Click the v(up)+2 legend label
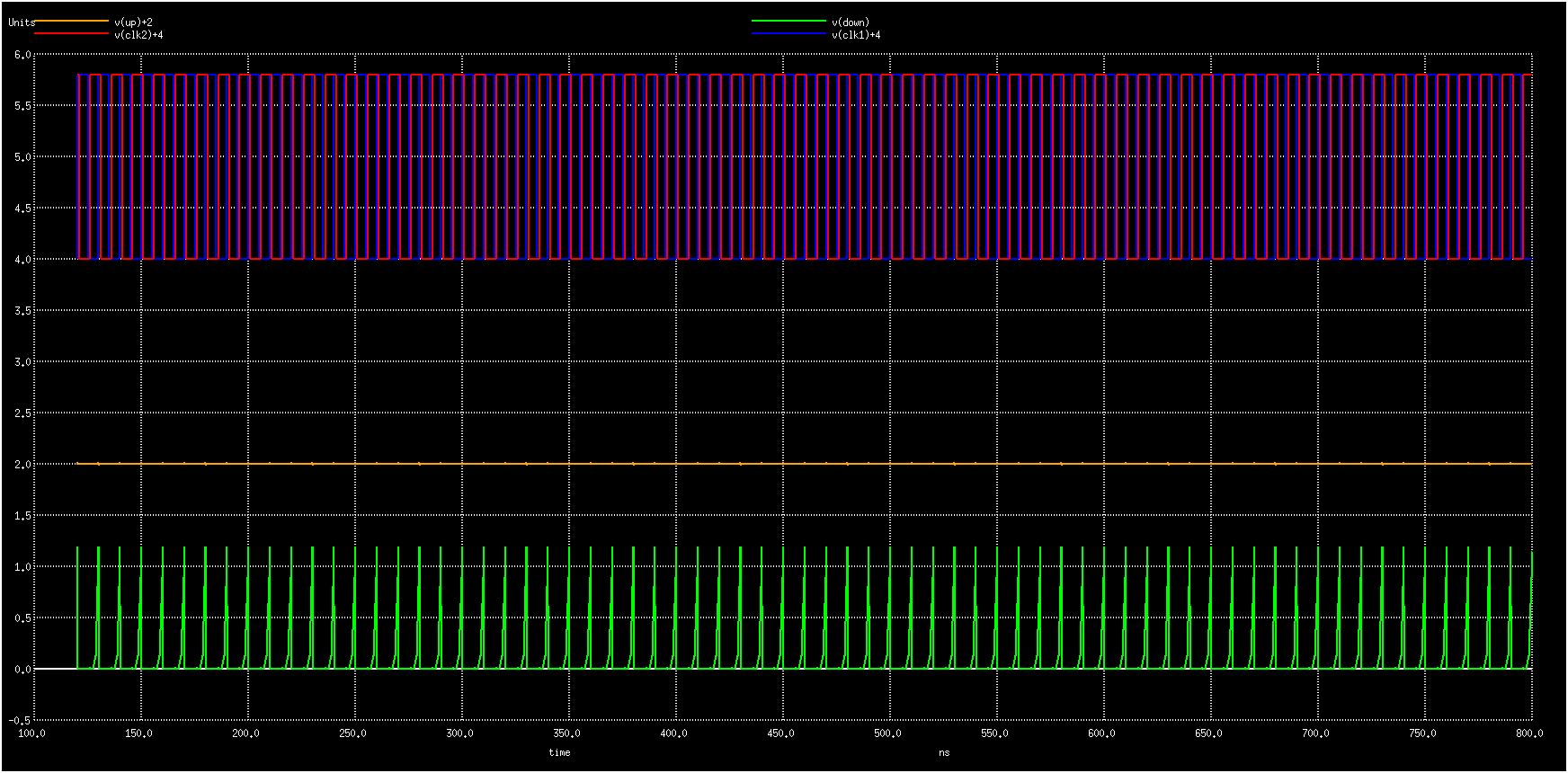The width and height of the screenshot is (1568, 773). pos(133,22)
